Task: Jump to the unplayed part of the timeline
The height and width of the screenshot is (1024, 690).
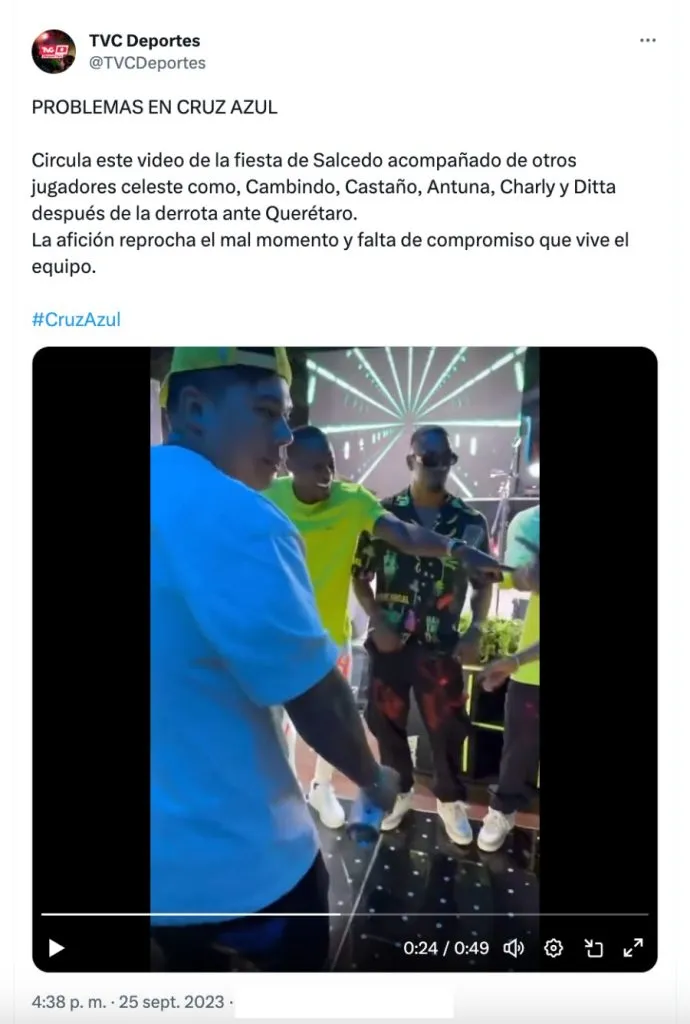Action: click(x=494, y=915)
